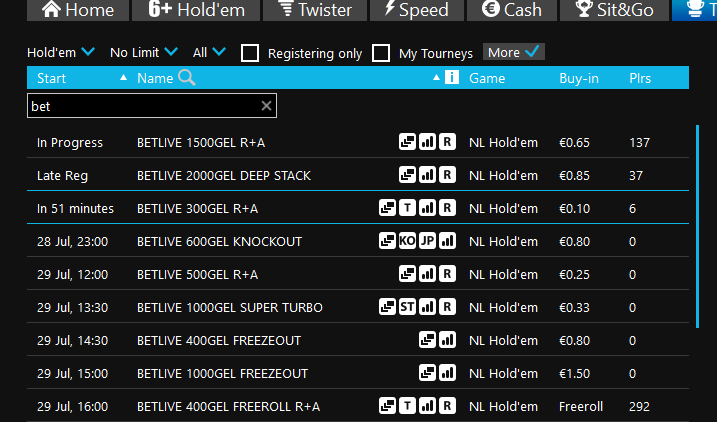Expand the Hold'em game type dropdown
This screenshot has height=422, width=717.
point(61,53)
